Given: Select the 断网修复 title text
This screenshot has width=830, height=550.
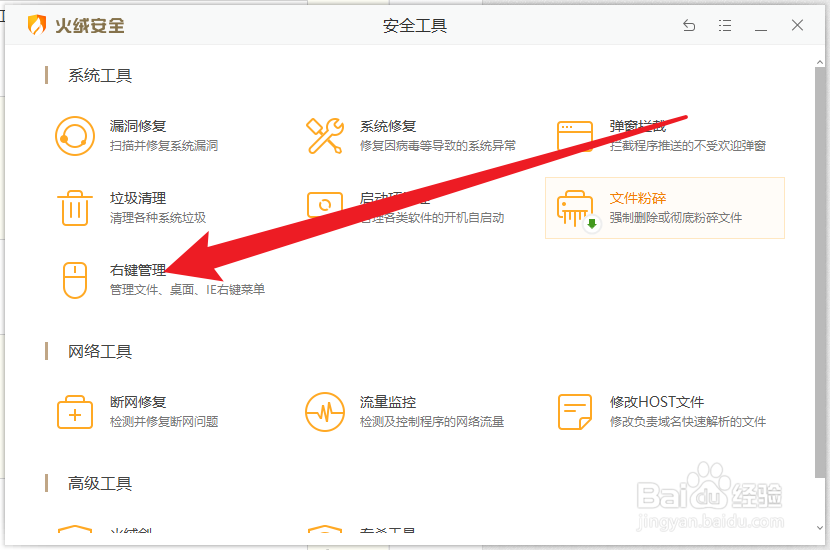Looking at the screenshot, I should point(138,402).
